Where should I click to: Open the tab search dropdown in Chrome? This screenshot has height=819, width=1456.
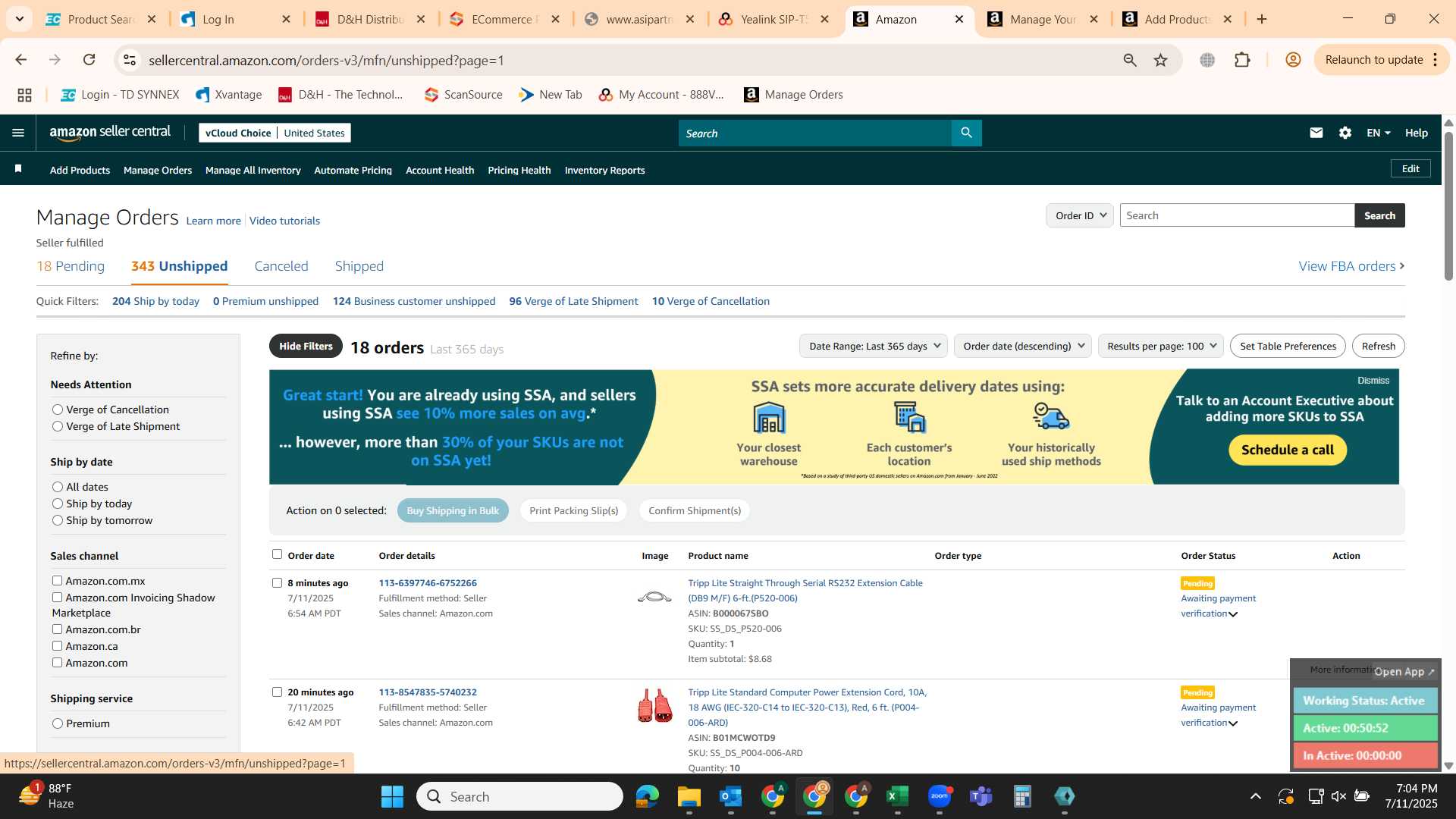click(19, 19)
